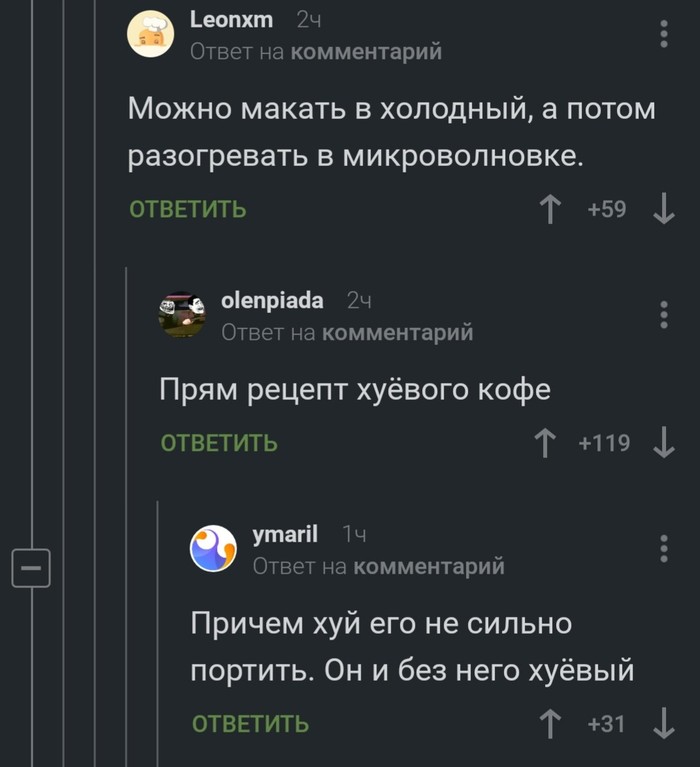The height and width of the screenshot is (767, 700).
Task: Open olenpiada's profile avatar
Action: click(182, 315)
